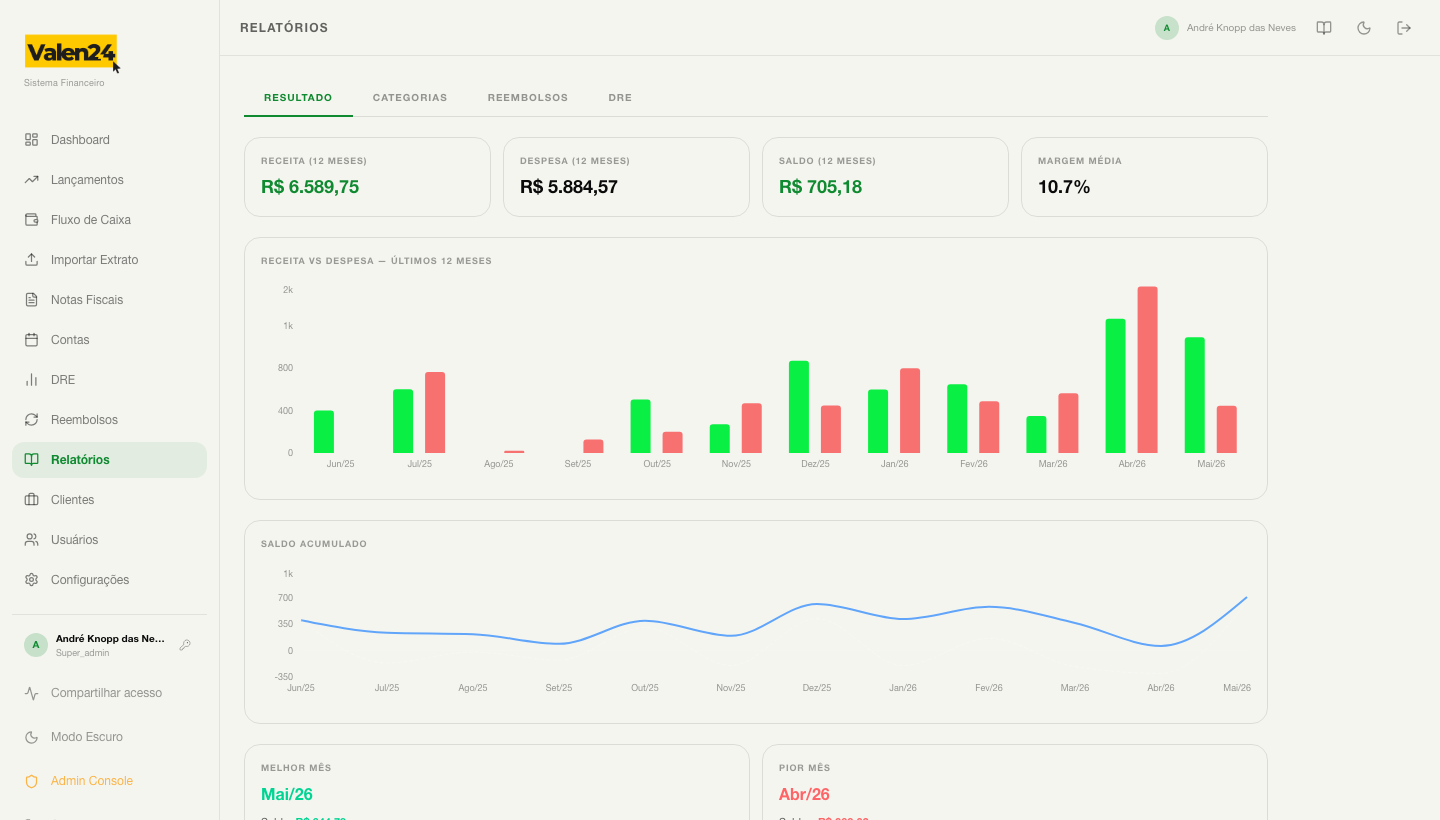1440x820 pixels.
Task: Open Configurações settings item
Action: pyautogui.click(x=109, y=580)
